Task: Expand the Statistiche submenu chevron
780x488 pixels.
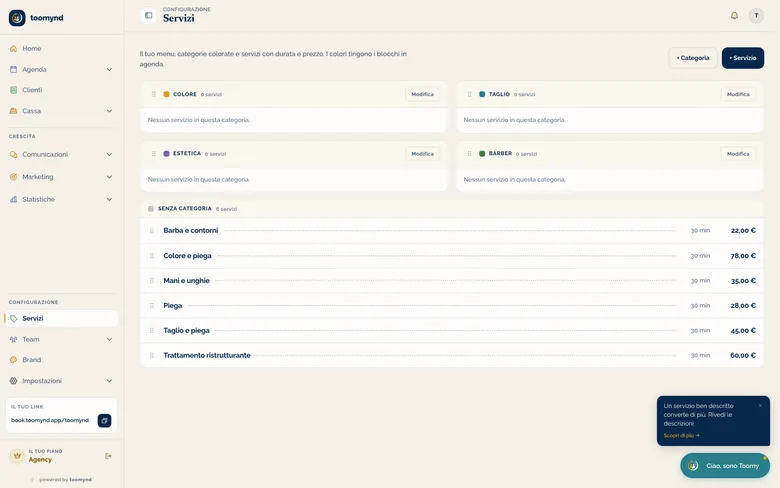Action: 109,199
